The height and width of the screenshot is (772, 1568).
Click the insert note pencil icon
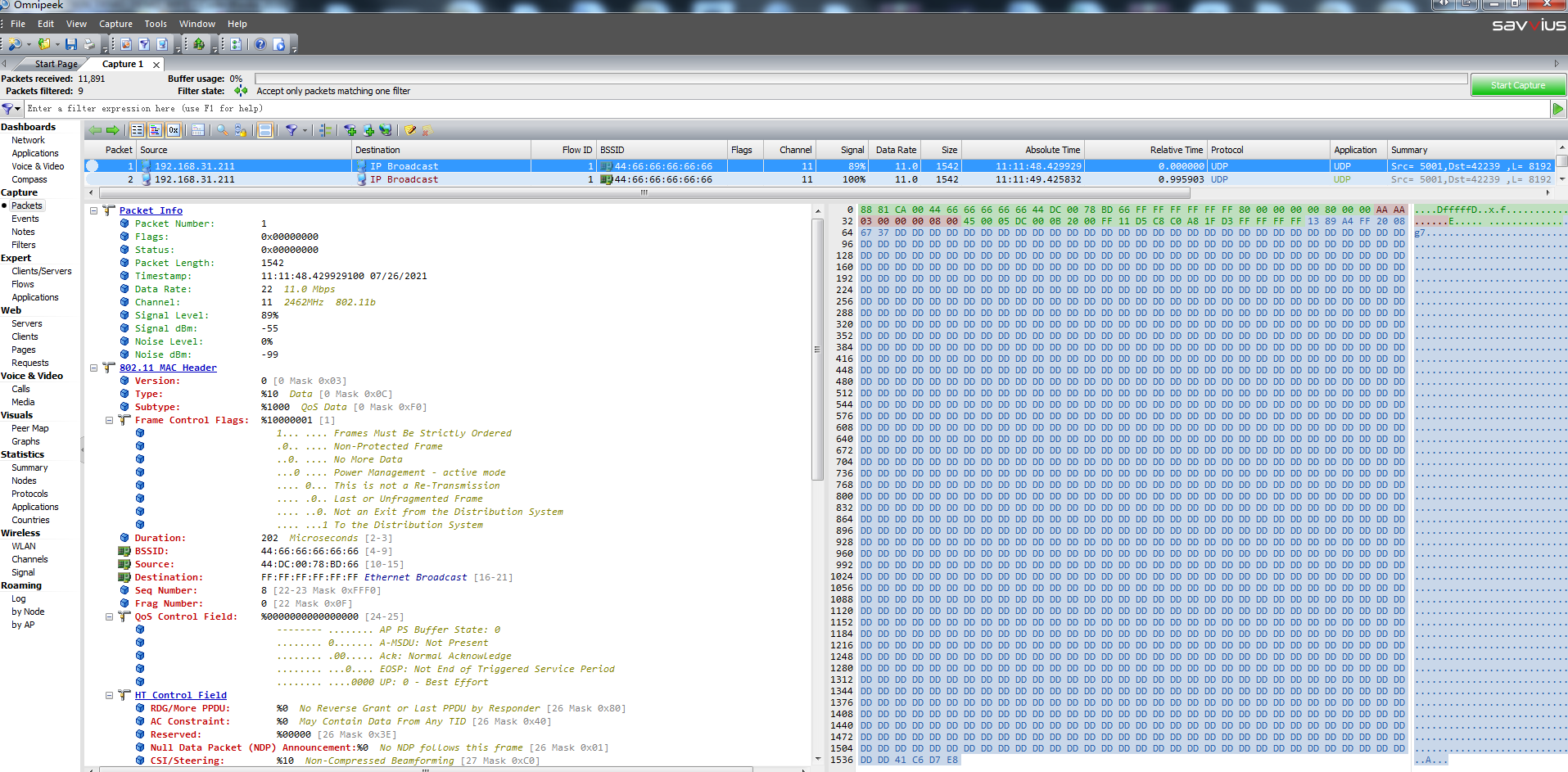point(411,130)
